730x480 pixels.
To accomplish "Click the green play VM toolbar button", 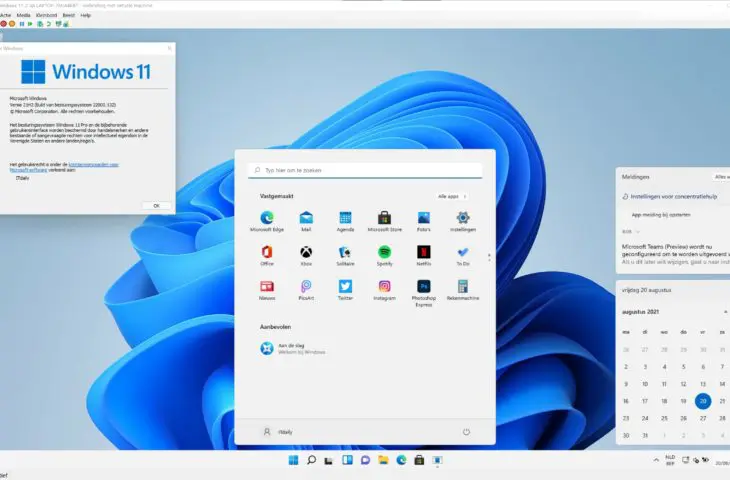I will click(30, 24).
